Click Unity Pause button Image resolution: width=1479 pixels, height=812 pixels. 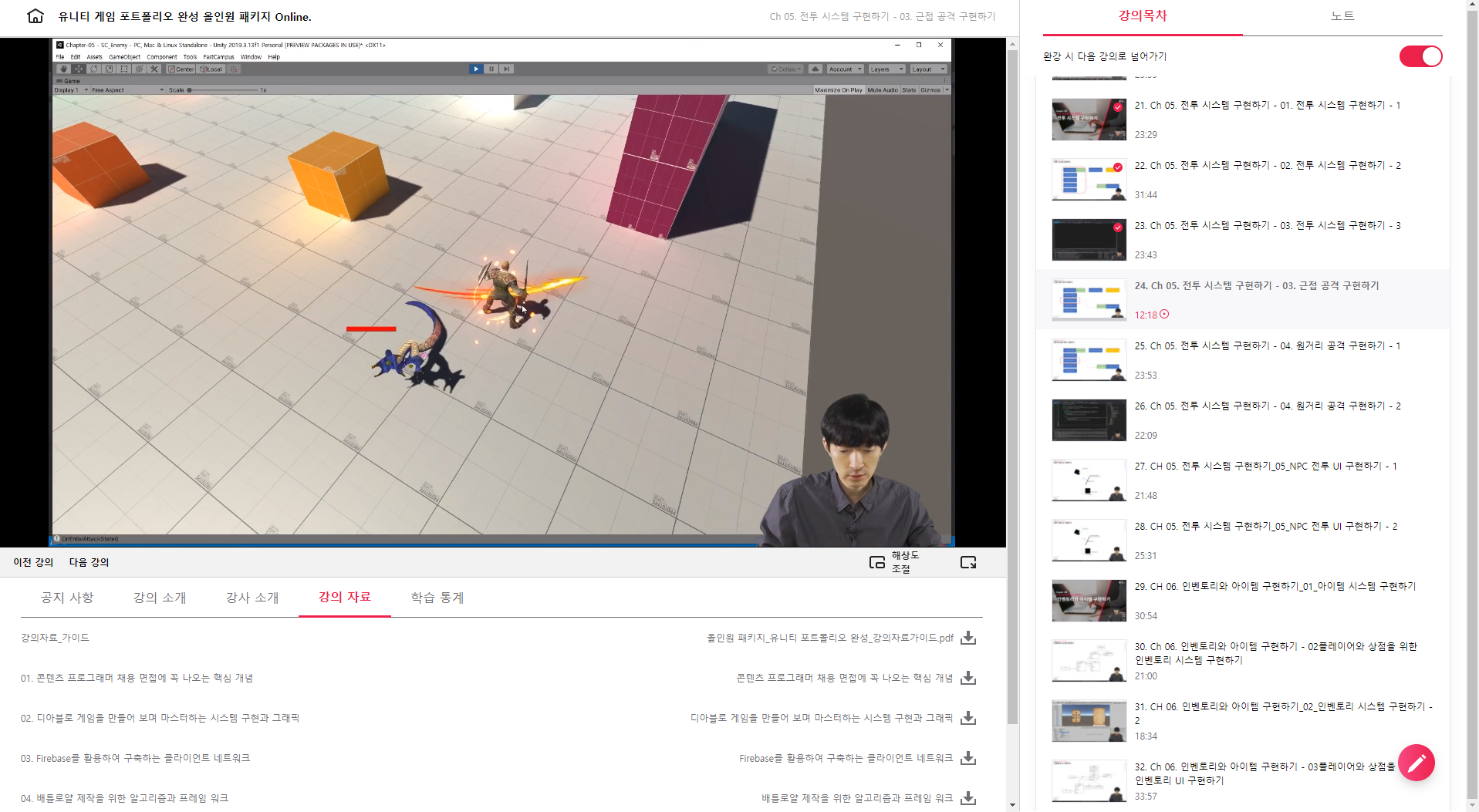[x=491, y=69]
